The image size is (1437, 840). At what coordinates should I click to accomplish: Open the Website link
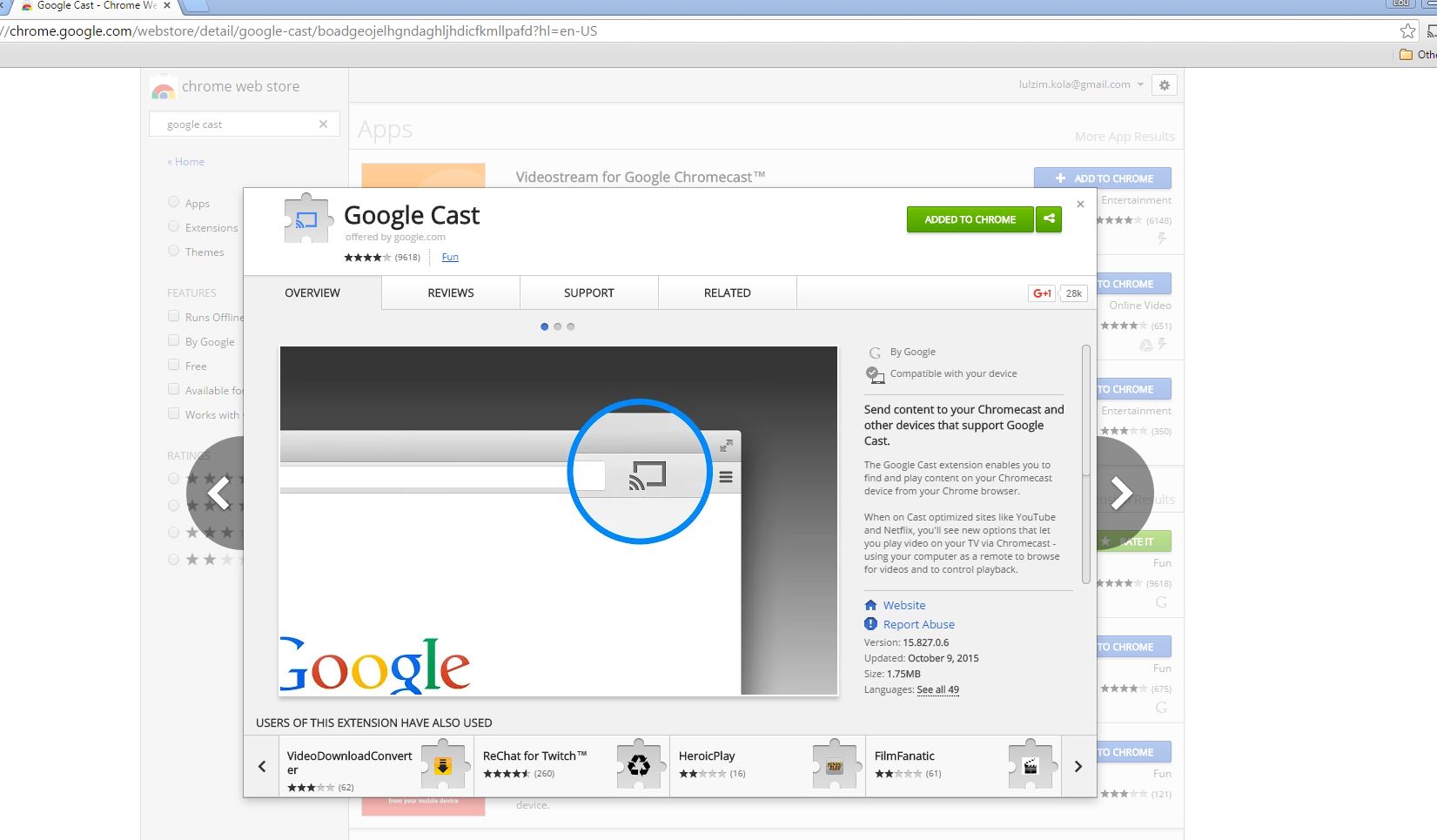click(x=904, y=605)
